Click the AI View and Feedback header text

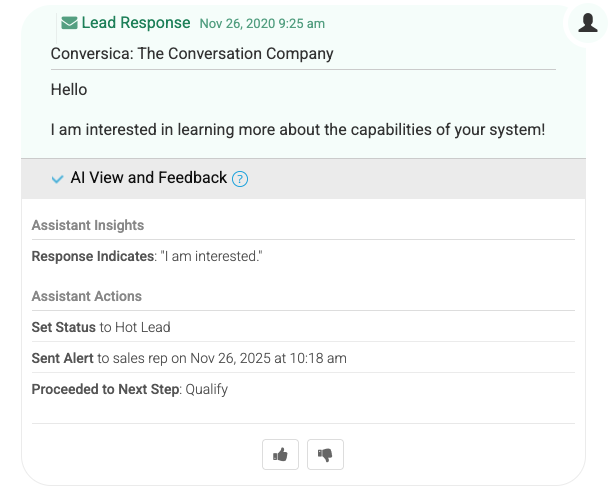(x=148, y=178)
